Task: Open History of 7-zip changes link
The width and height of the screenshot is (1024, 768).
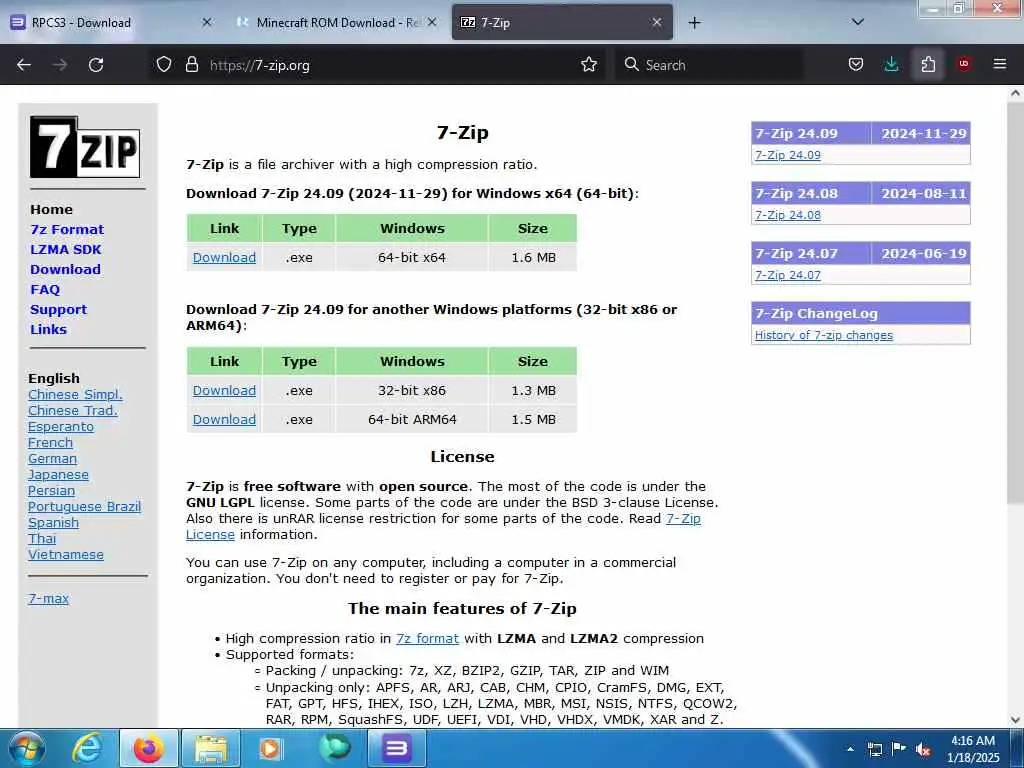Action: tap(824, 335)
